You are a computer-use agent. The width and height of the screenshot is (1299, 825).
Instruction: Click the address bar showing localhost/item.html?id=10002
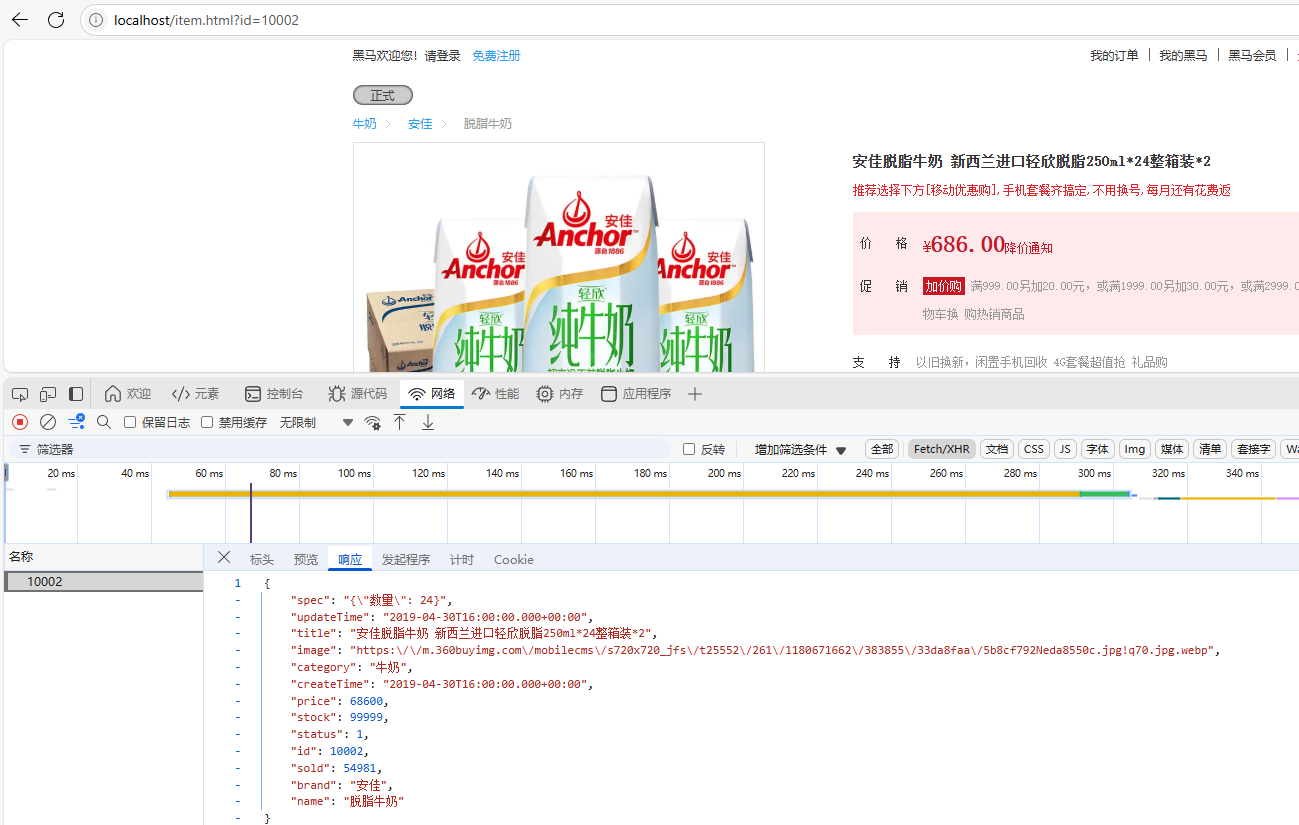click(x=690, y=20)
